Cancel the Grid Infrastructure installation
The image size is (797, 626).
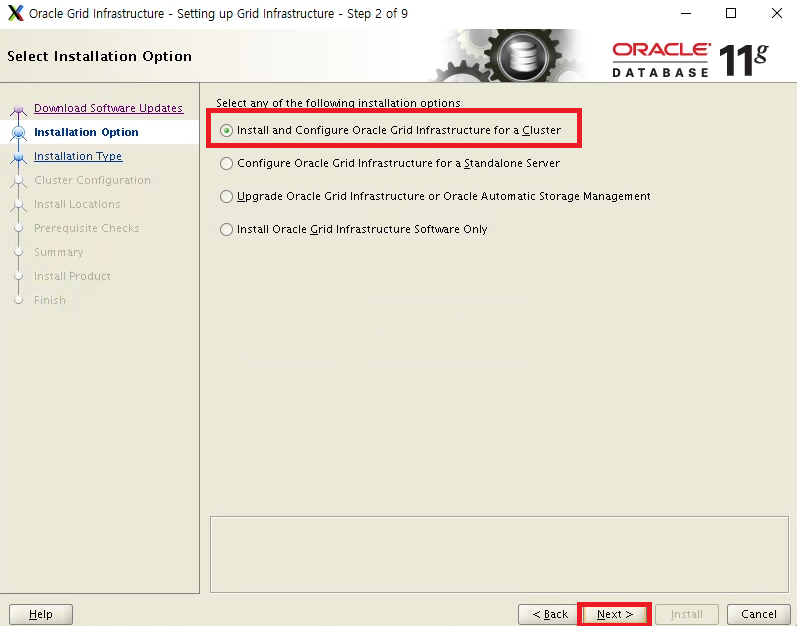point(758,614)
